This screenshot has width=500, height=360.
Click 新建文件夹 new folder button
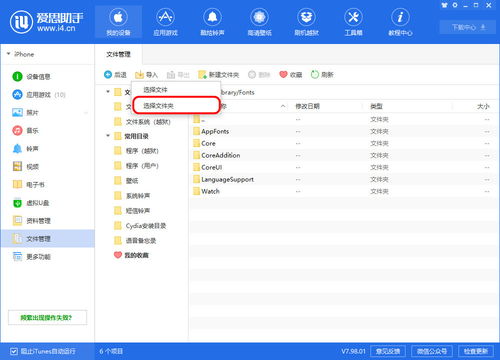click(x=219, y=75)
